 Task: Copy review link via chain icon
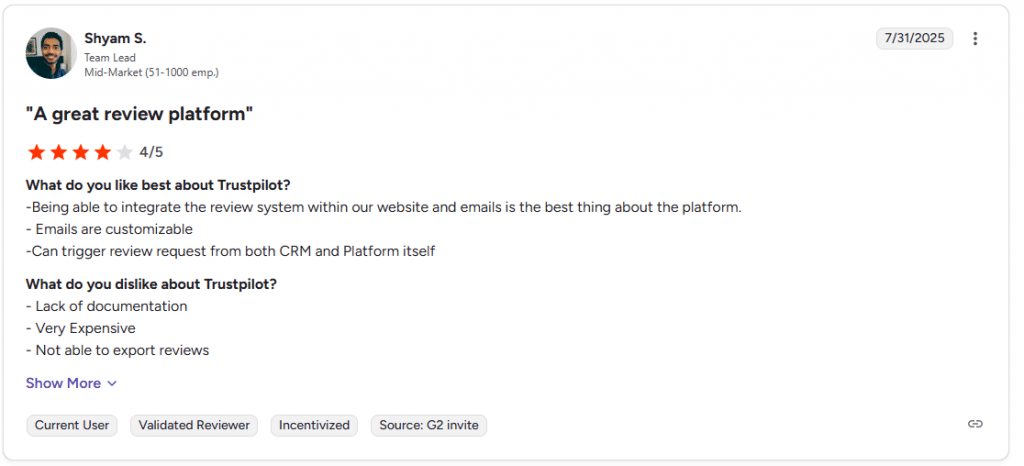975,424
